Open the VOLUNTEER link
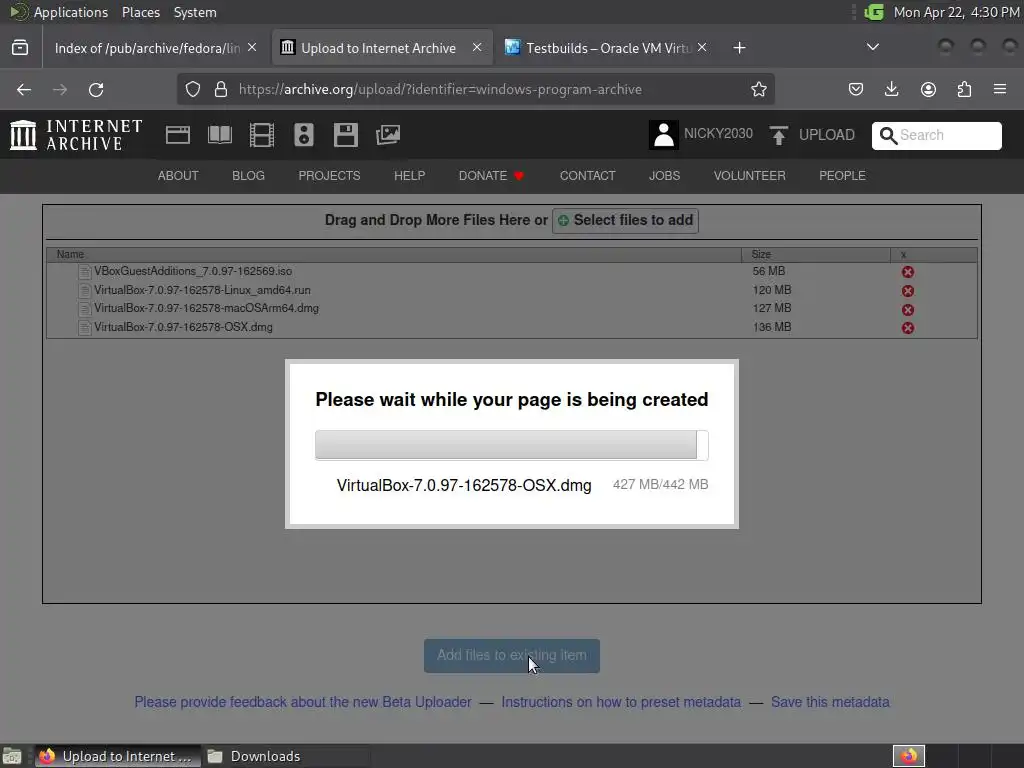The height and width of the screenshot is (768, 1024). pos(750,176)
